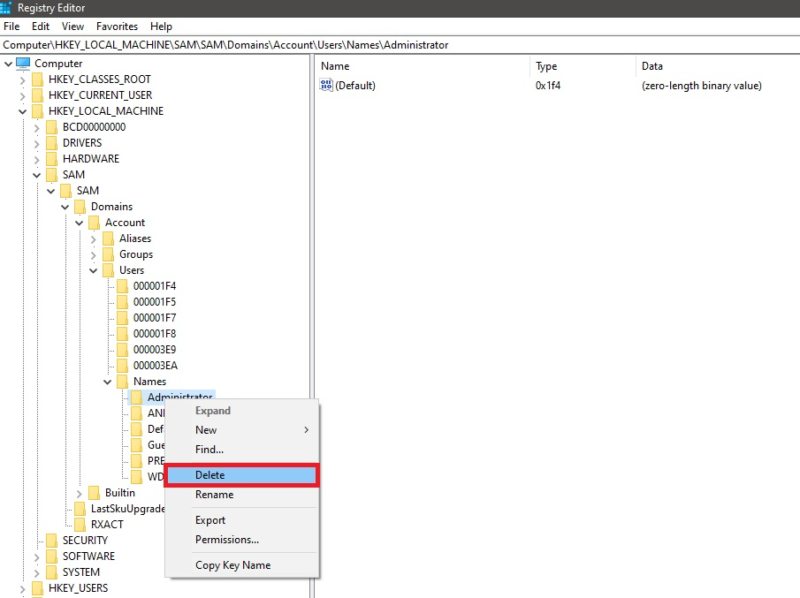The width and height of the screenshot is (800, 598).
Task: Select the 000003EA tree key
Action: click(x=155, y=366)
